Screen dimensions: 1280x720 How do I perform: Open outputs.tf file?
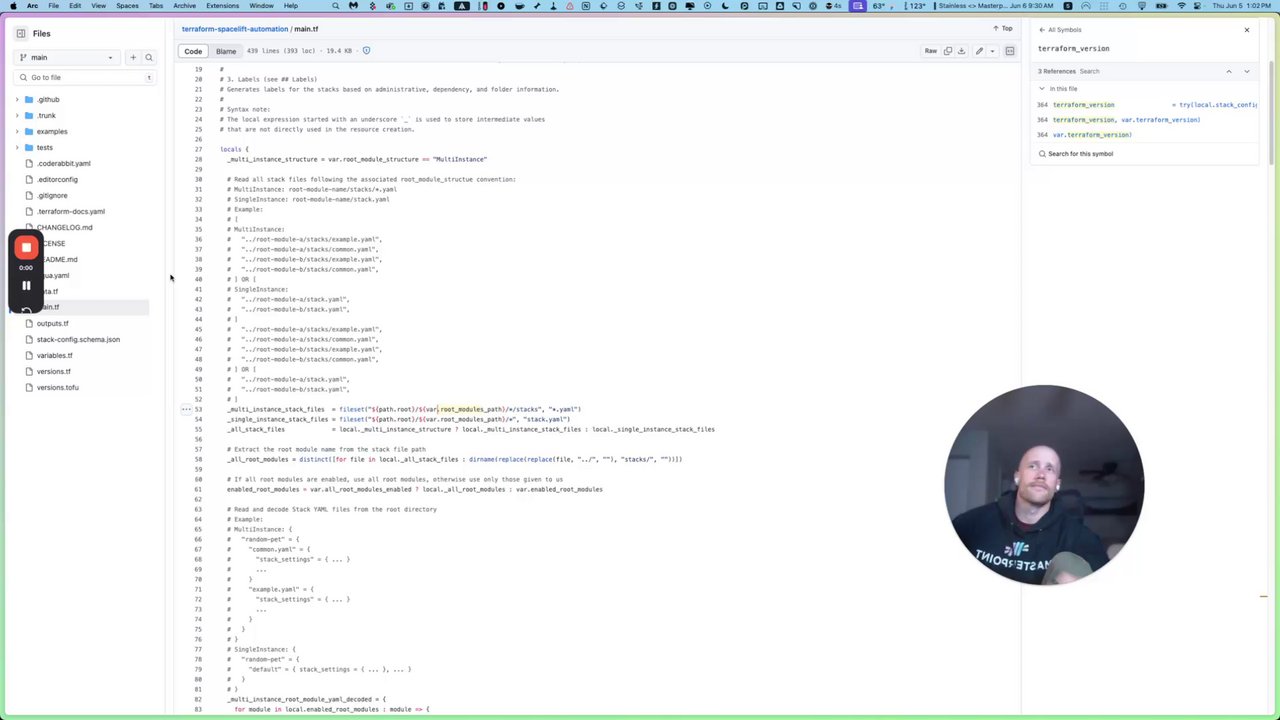coord(53,323)
